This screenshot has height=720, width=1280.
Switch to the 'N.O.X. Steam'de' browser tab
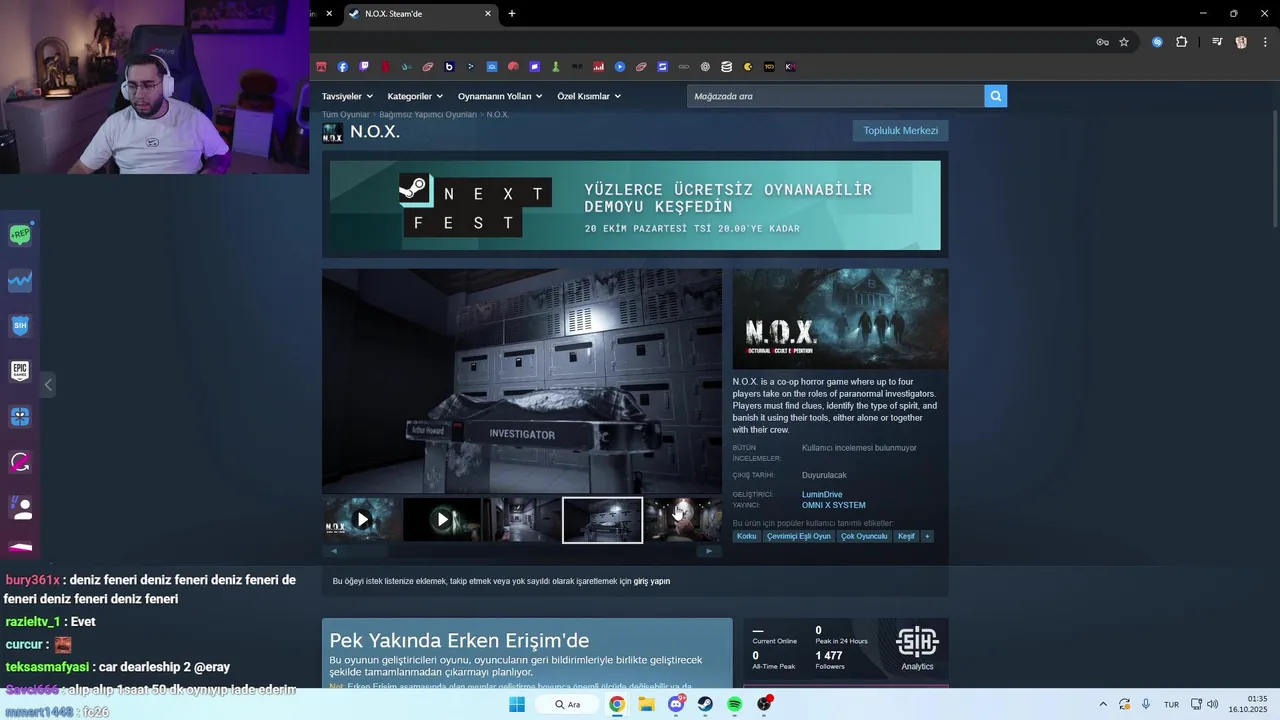(x=413, y=14)
